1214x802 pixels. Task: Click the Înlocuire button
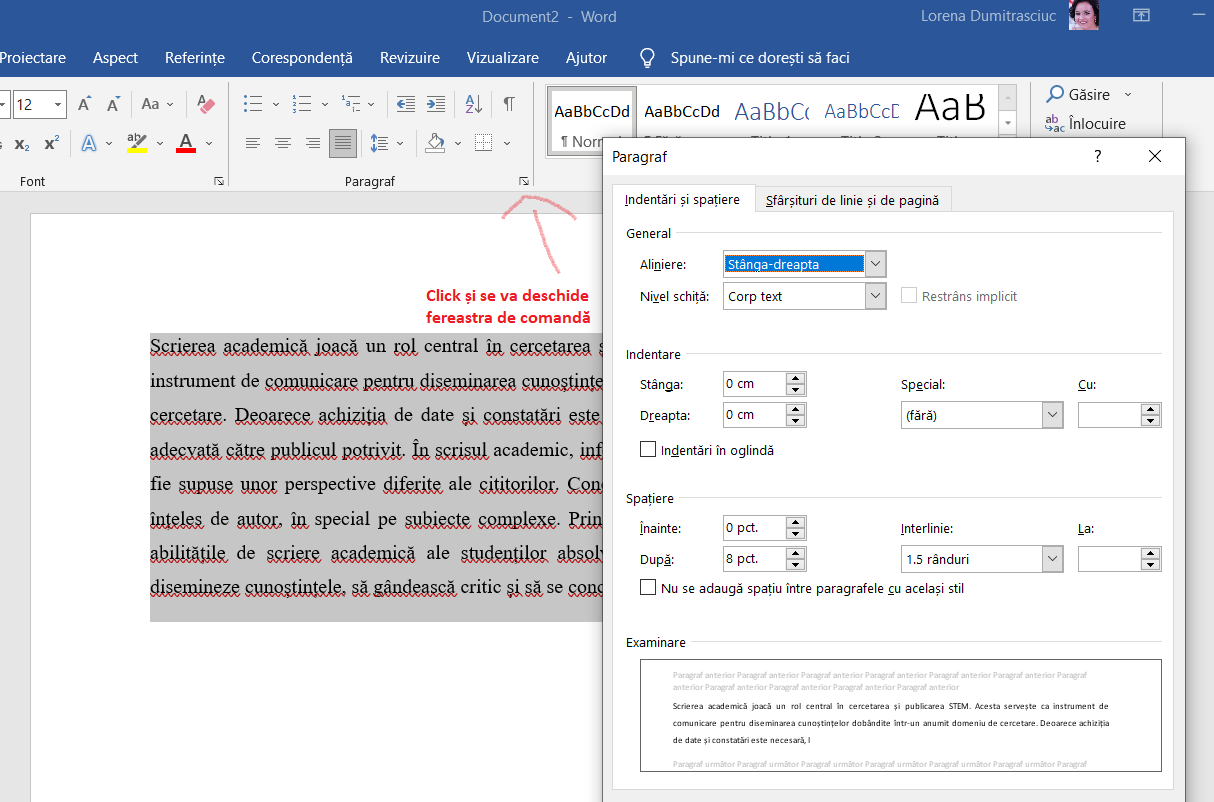[x=1086, y=124]
